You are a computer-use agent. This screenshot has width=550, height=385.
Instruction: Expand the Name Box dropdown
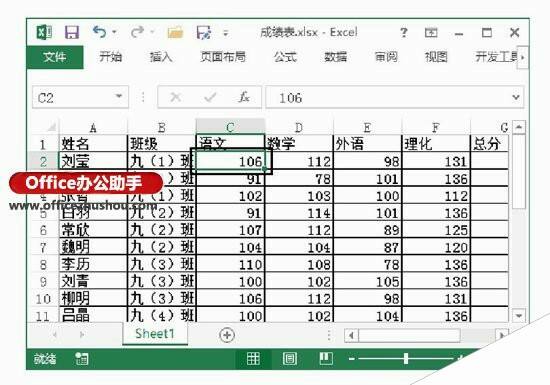(119, 96)
